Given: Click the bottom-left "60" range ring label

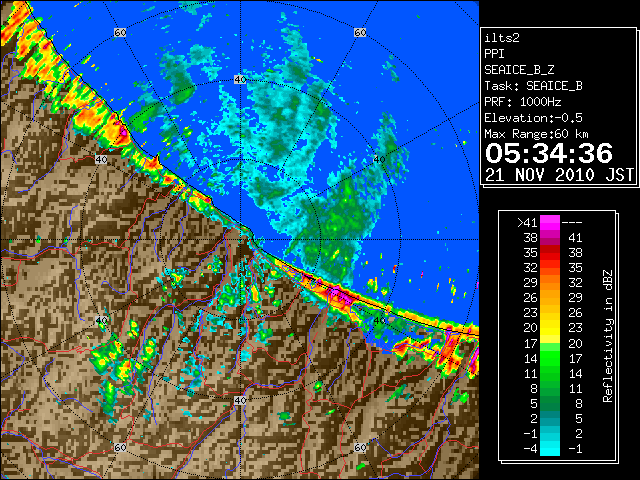Looking at the screenshot, I should (120, 447).
